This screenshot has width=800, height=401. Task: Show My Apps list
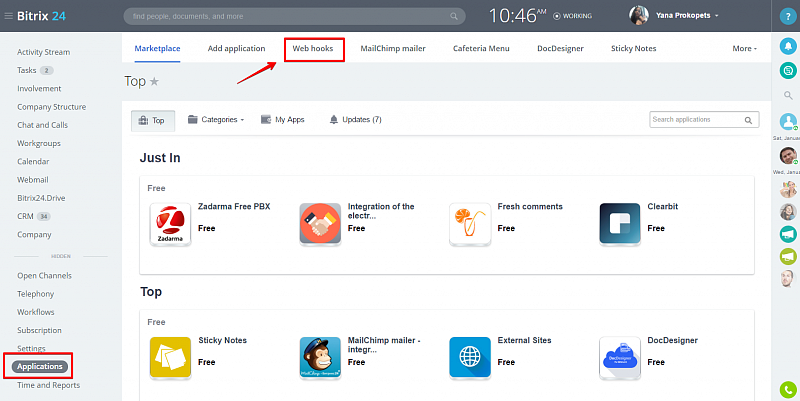(x=282, y=120)
